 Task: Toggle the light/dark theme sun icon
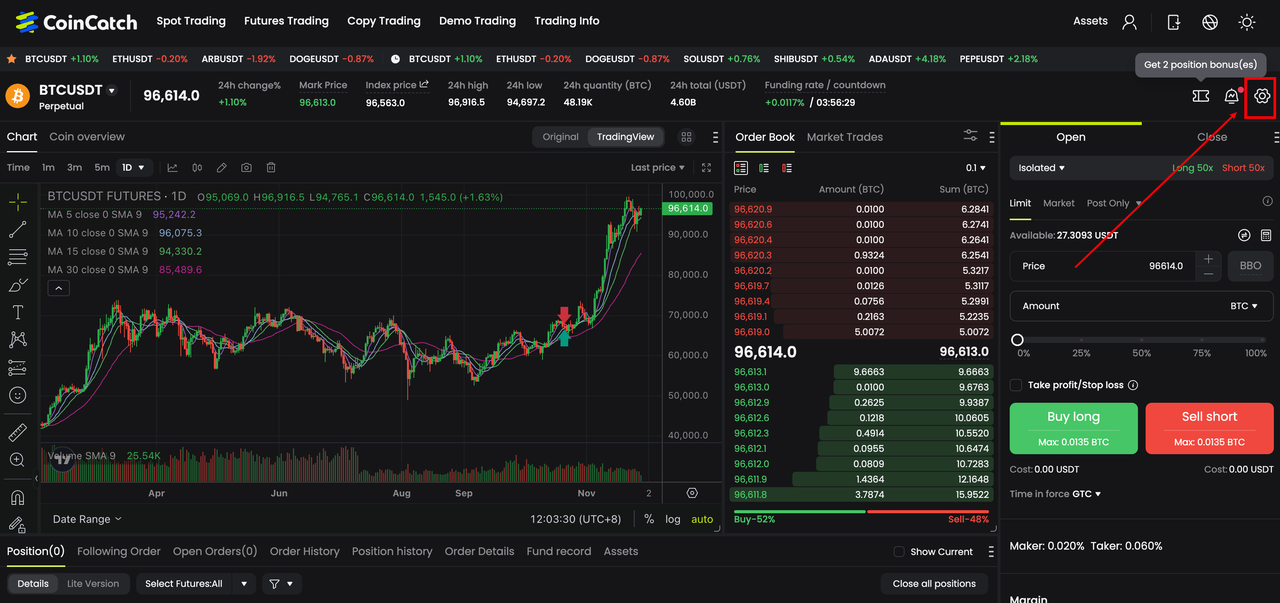1247,21
